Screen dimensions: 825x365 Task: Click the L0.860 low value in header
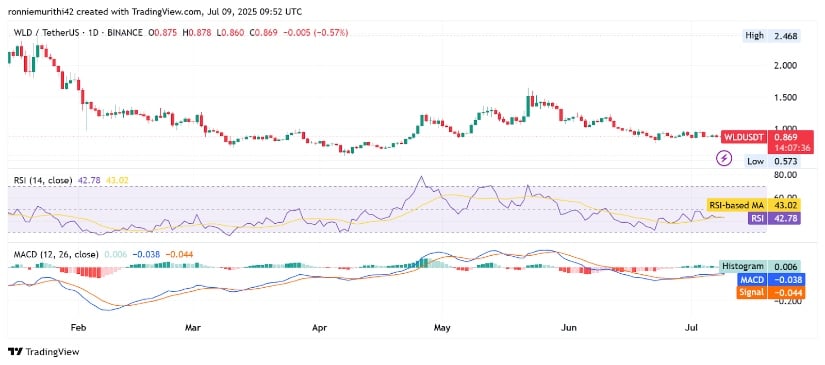click(x=230, y=33)
